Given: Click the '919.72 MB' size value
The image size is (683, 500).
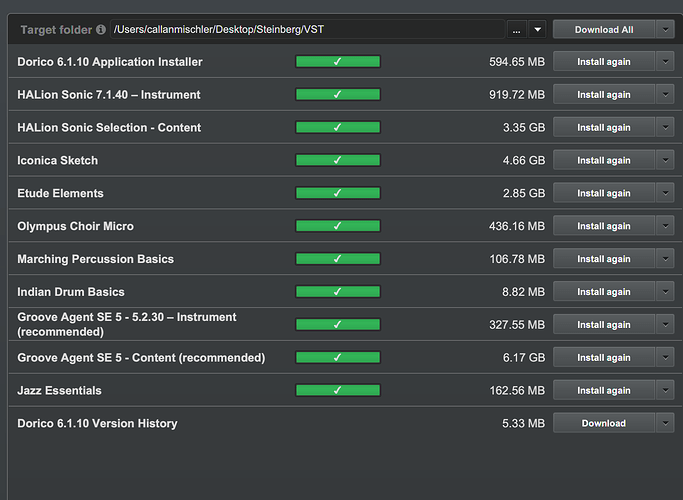Looking at the screenshot, I should pyautogui.click(x=517, y=95).
